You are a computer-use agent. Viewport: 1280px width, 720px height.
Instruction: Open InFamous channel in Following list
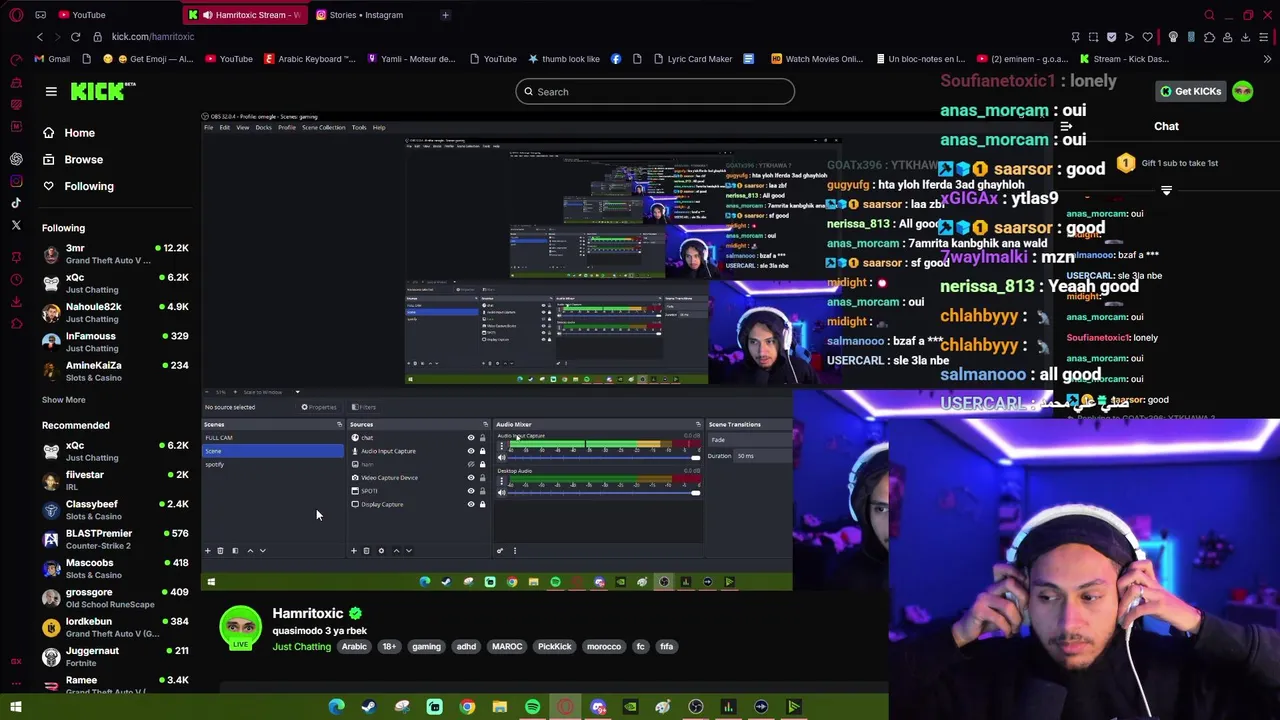[115, 342]
